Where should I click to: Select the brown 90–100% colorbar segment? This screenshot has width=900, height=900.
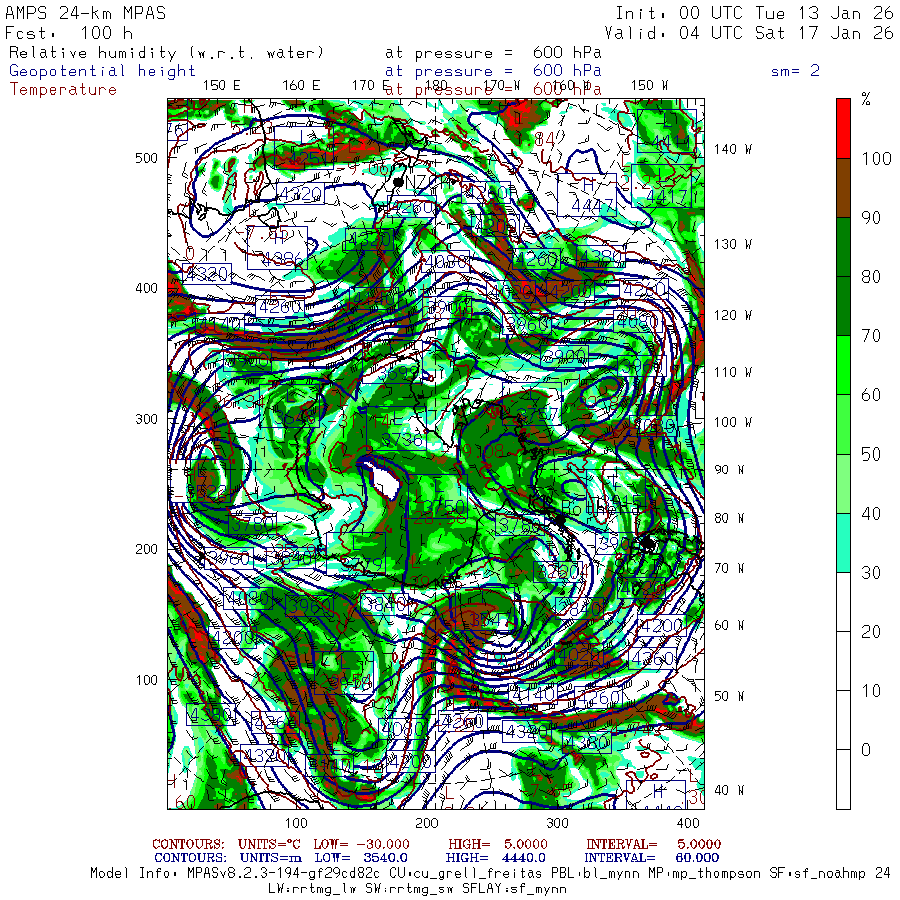(845, 187)
